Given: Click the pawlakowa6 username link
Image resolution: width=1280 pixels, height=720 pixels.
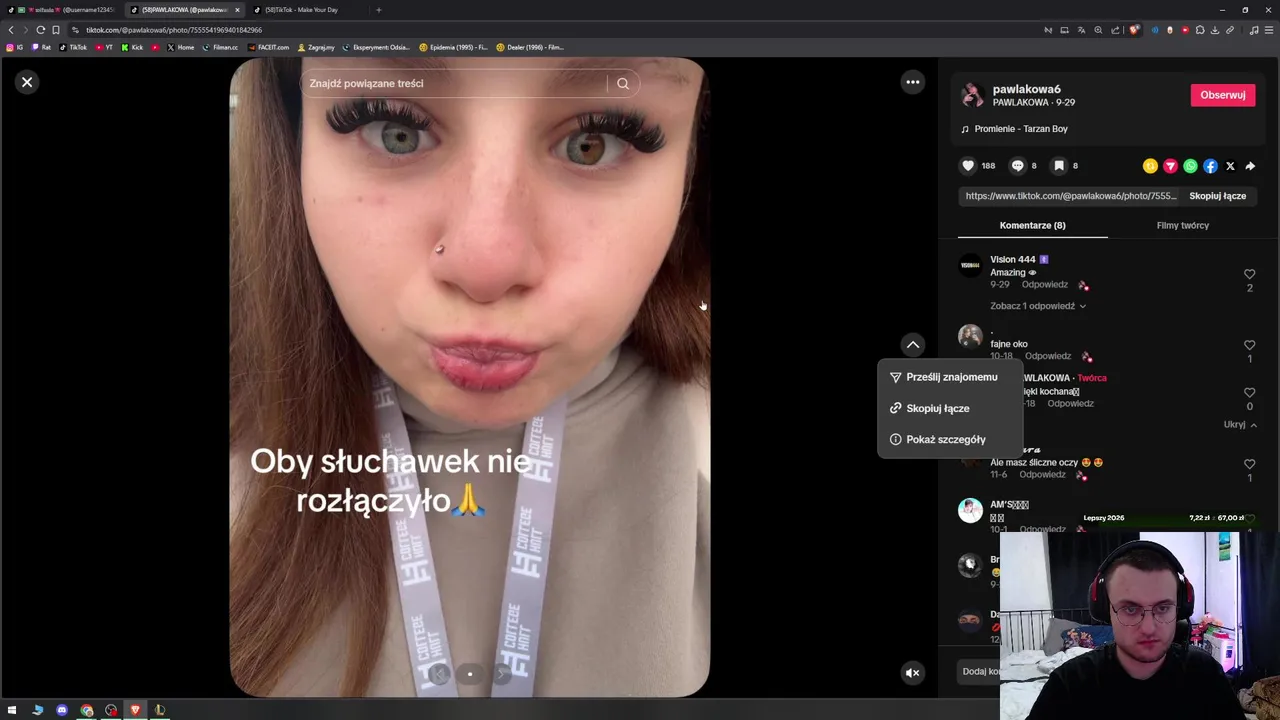Looking at the screenshot, I should tap(1026, 89).
